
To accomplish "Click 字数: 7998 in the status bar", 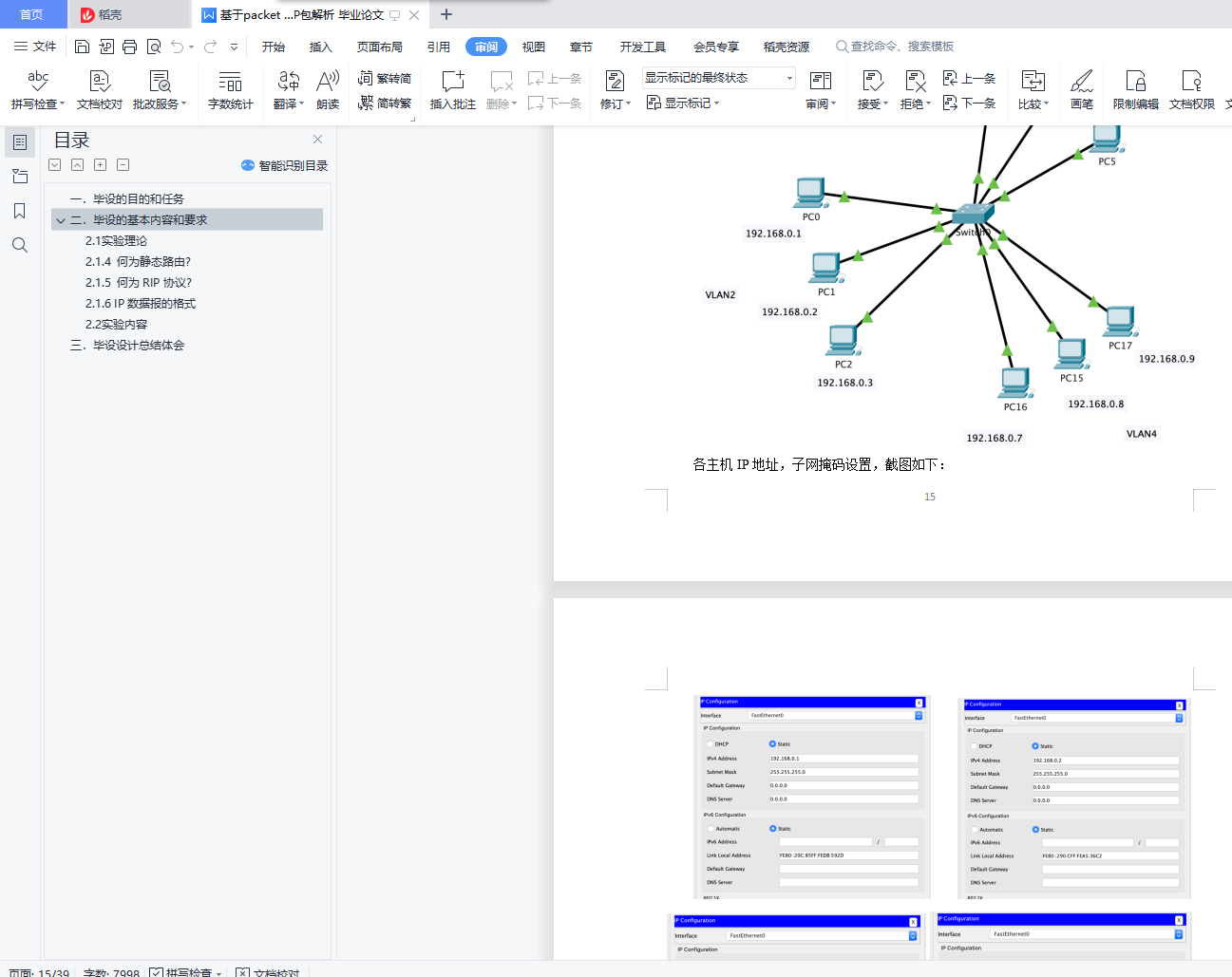I will 111,972.
